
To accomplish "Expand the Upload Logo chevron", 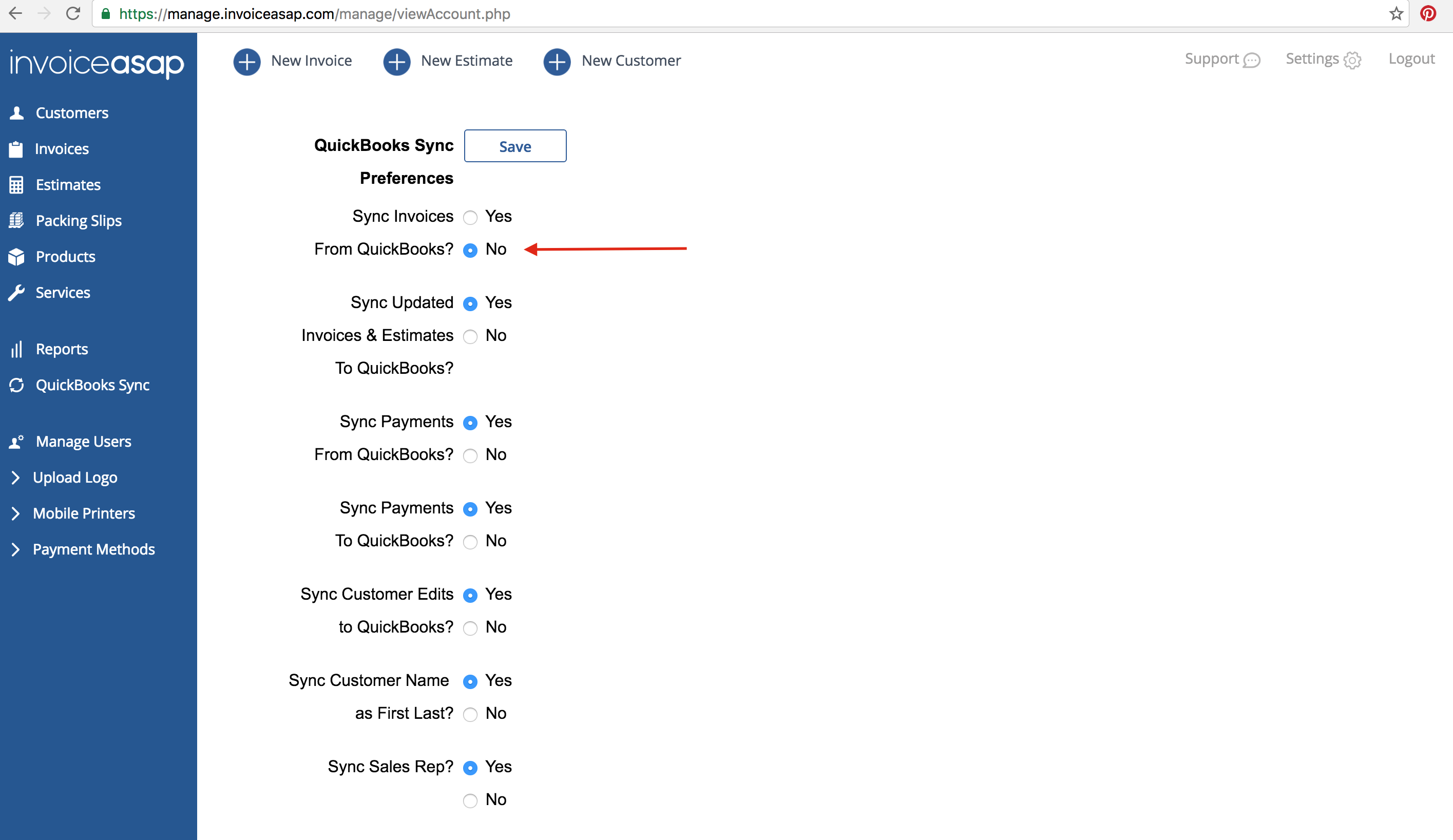I will click(x=15, y=478).
